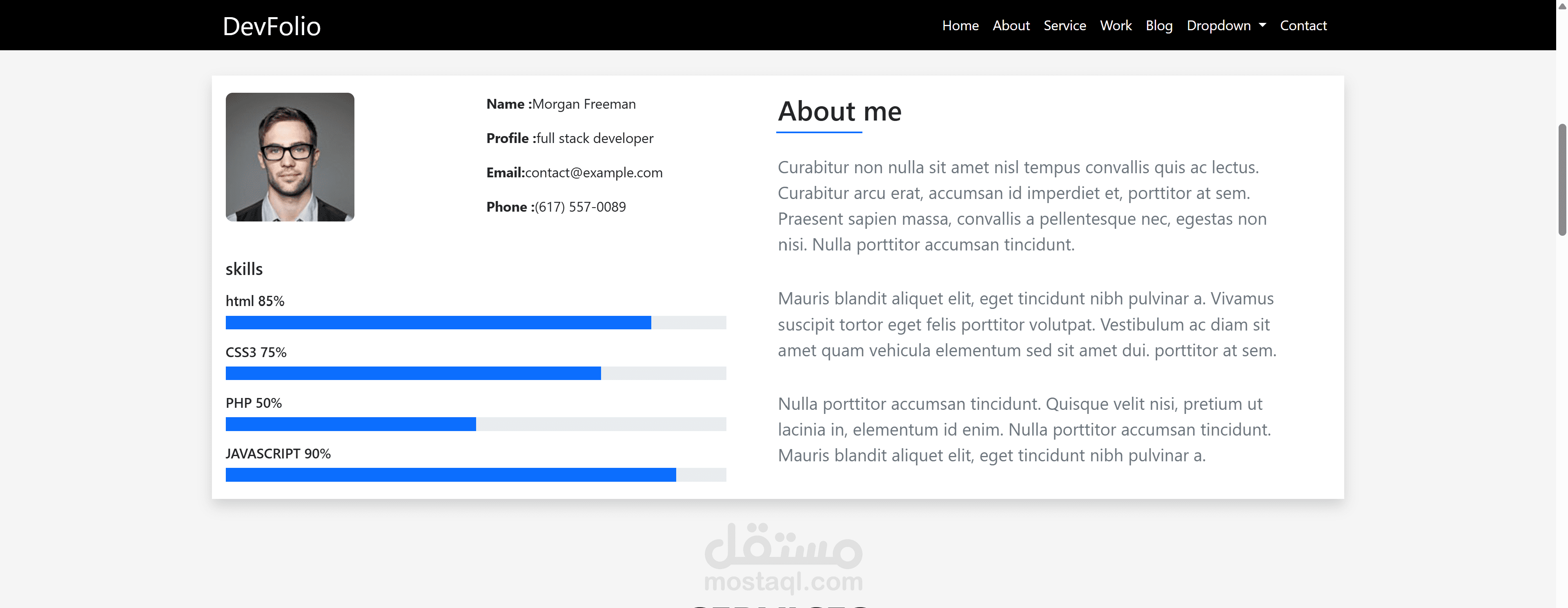Visit the Blog nav link
This screenshot has height=608, width=1568.
click(1159, 26)
